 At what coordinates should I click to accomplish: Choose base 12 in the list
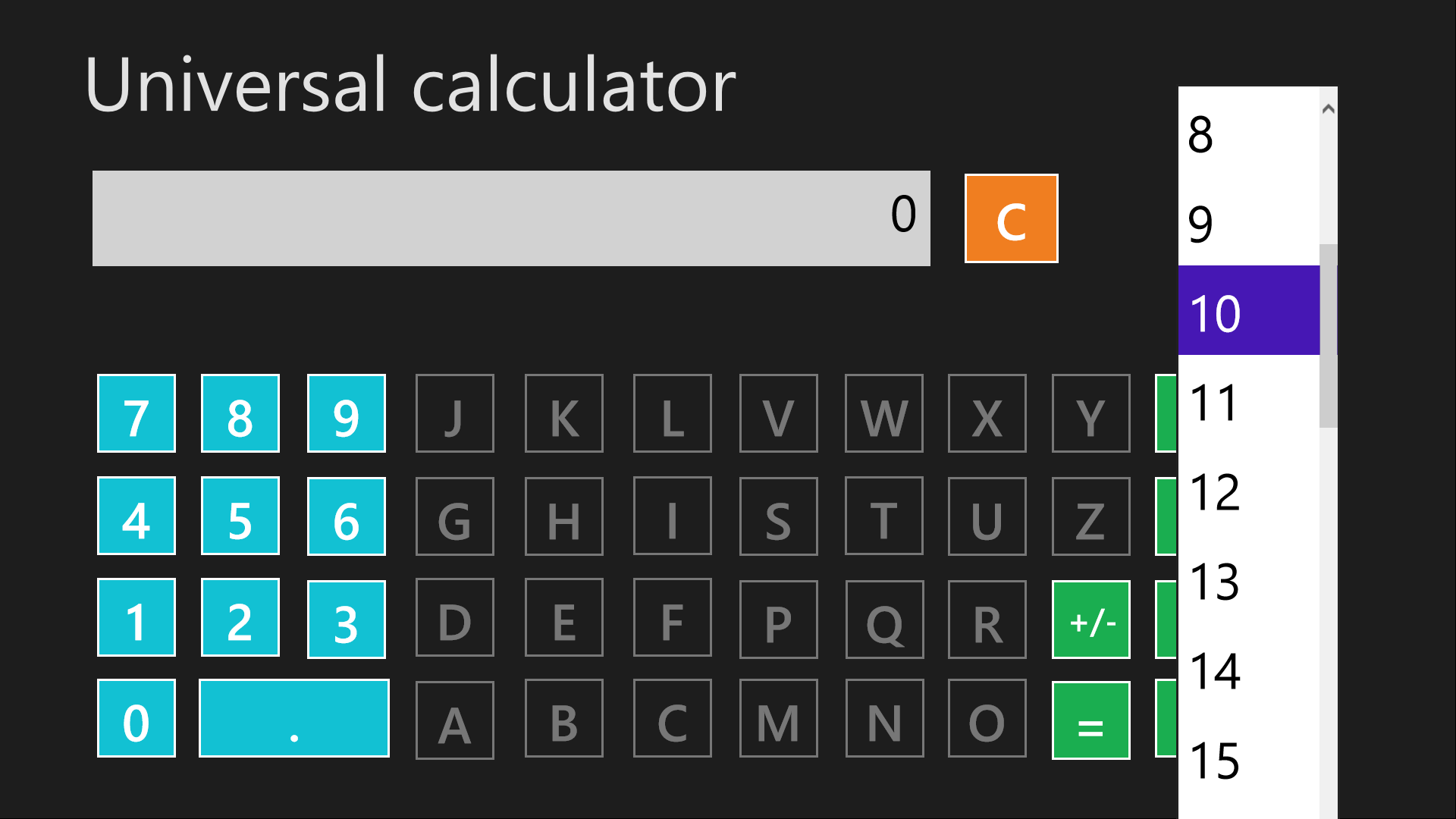click(x=1248, y=492)
